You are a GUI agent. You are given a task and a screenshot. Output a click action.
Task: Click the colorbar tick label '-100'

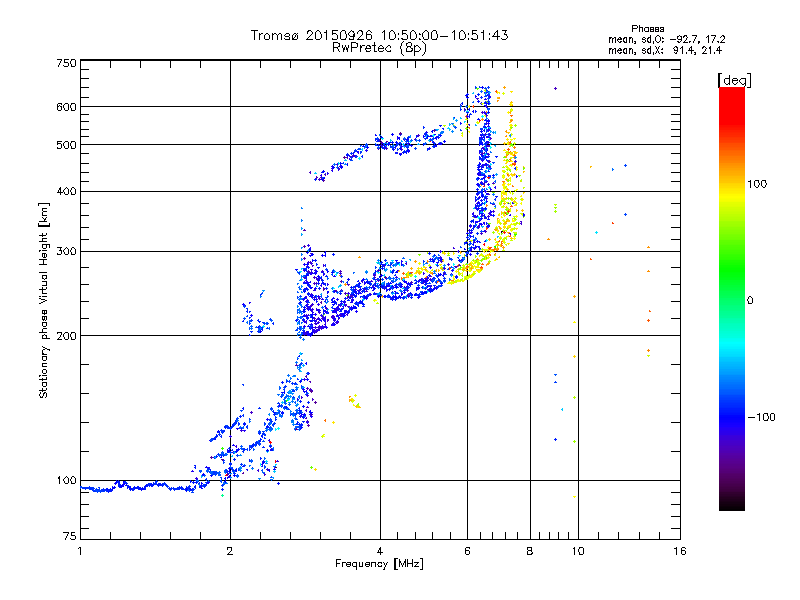761,417
